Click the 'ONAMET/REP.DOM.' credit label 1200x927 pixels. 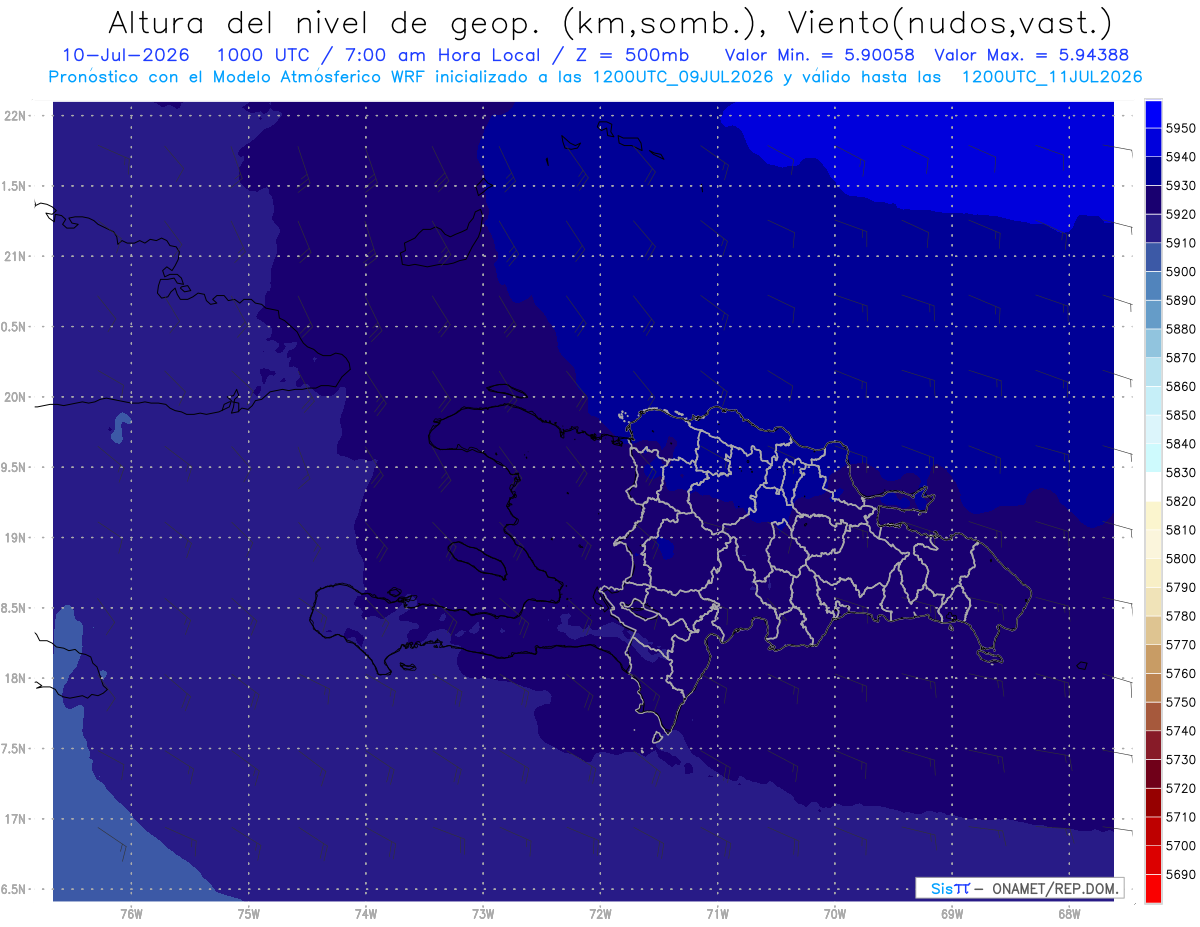[x=1055, y=888]
